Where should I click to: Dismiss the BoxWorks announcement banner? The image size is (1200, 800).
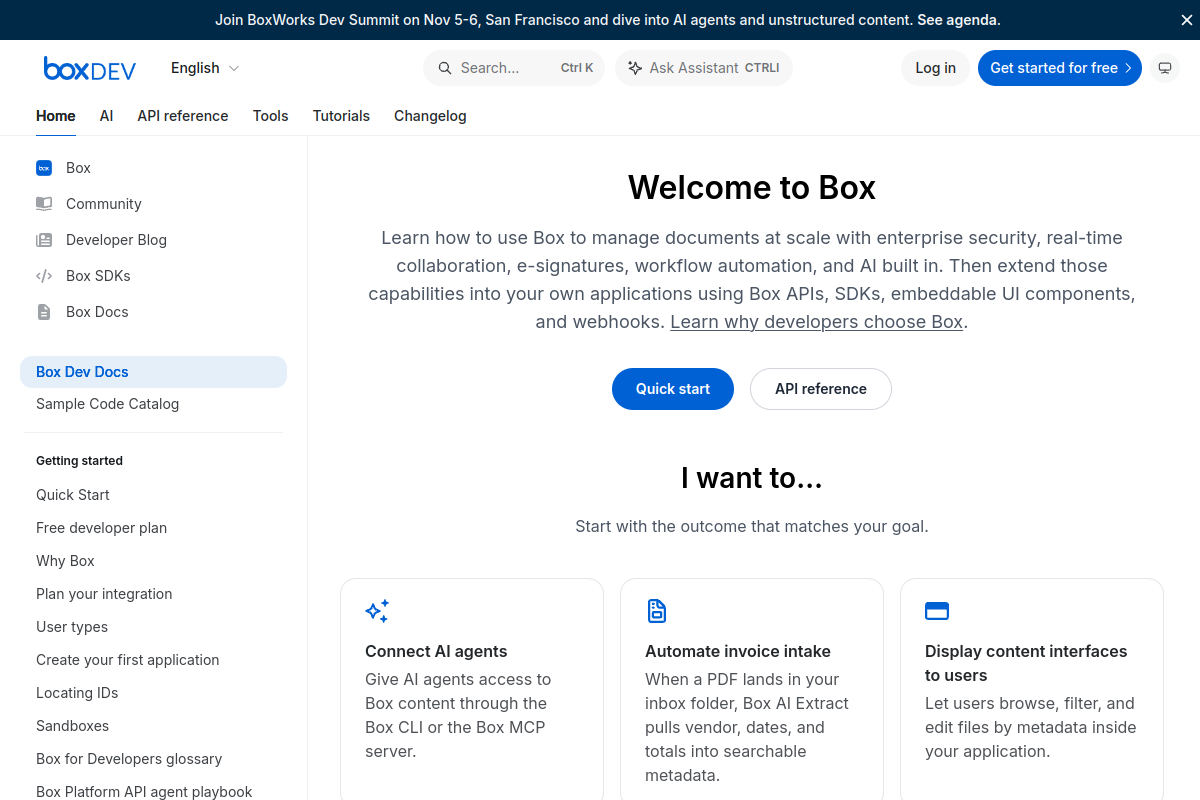tap(1187, 20)
